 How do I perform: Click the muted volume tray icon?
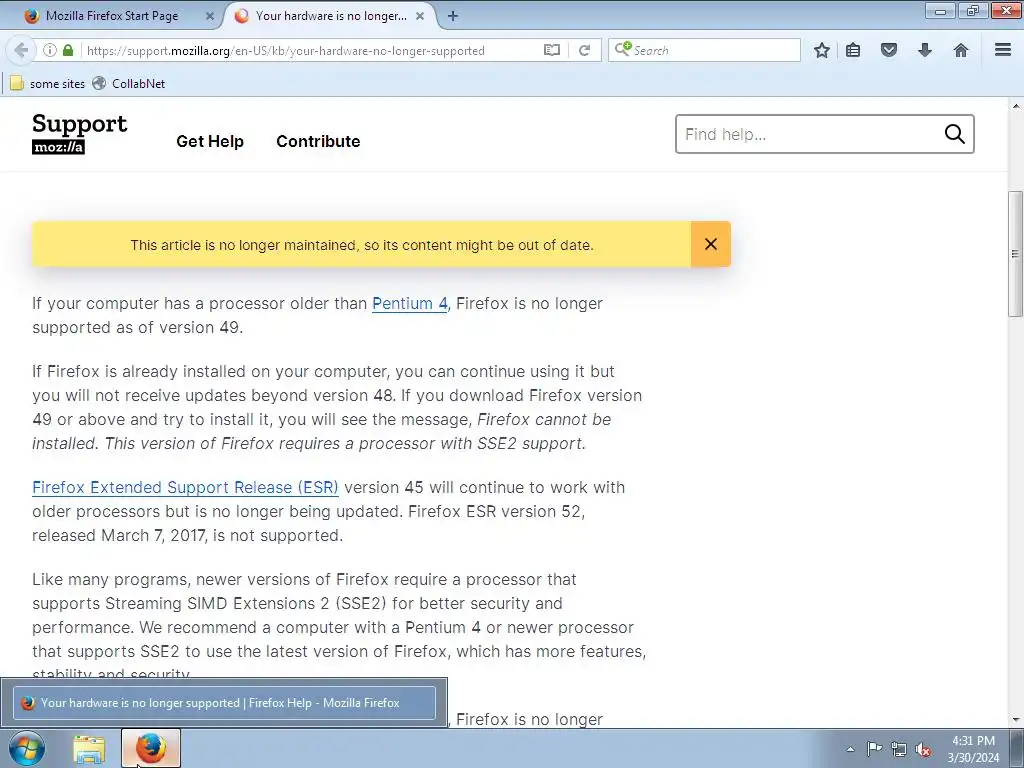click(923, 750)
